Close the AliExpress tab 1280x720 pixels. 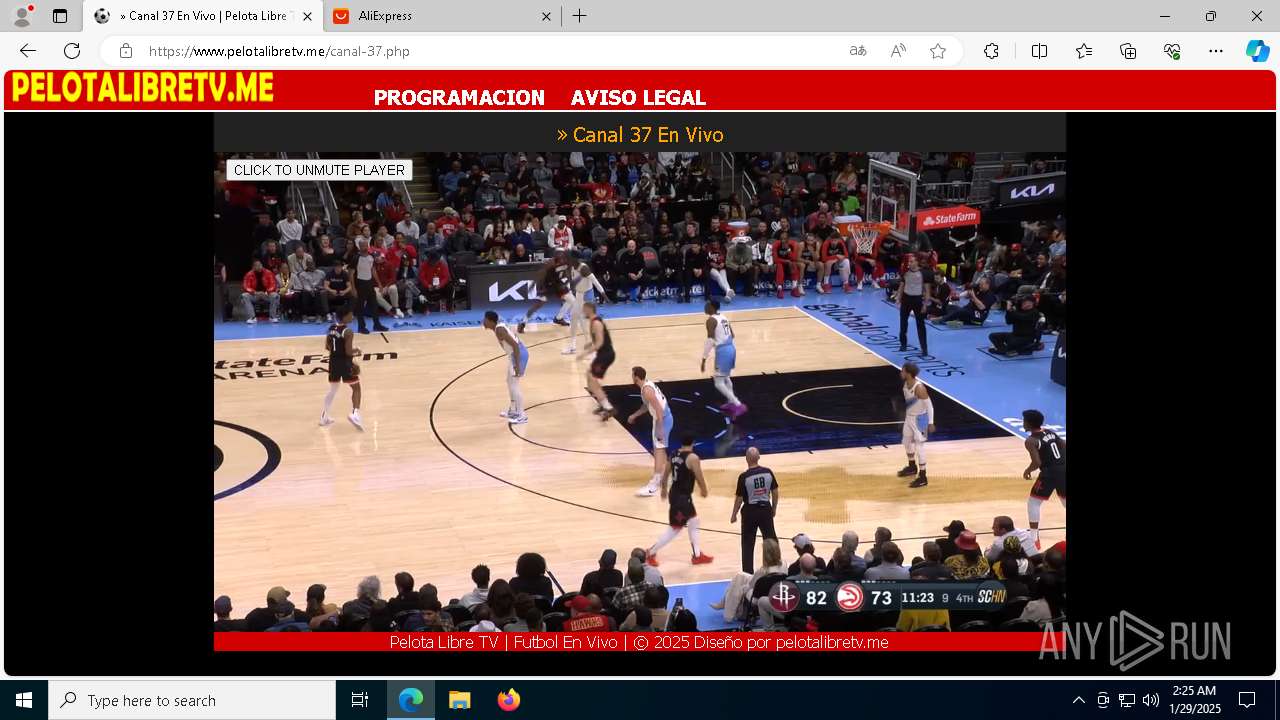pyautogui.click(x=546, y=16)
